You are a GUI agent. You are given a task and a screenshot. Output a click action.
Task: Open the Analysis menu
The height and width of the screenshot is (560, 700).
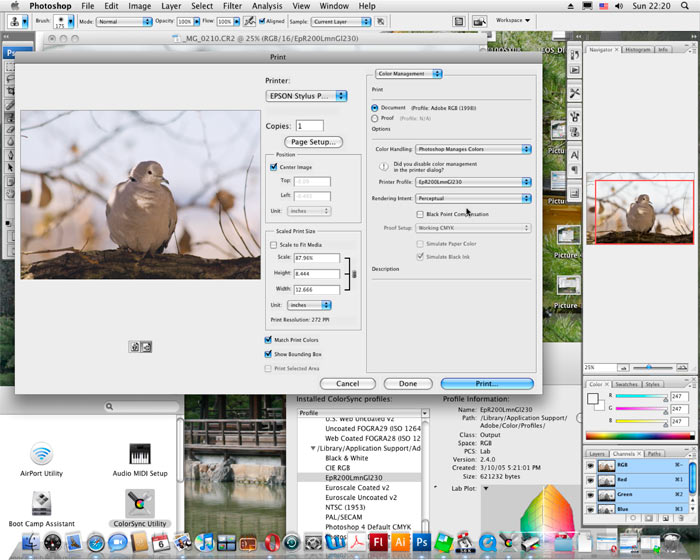[267, 6]
